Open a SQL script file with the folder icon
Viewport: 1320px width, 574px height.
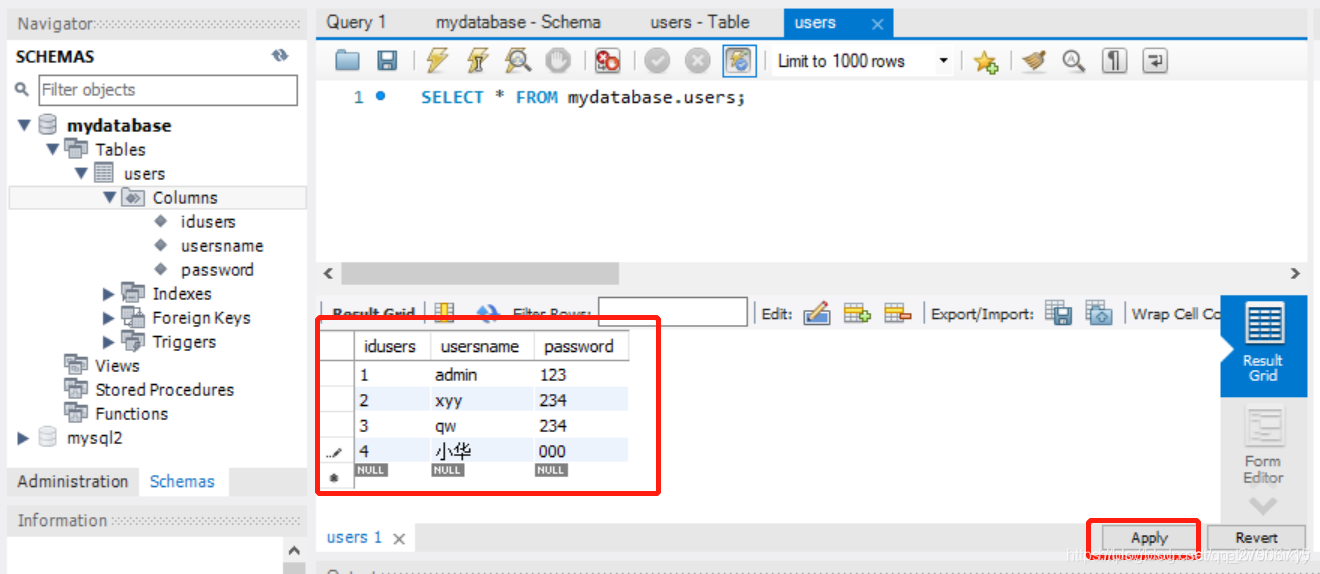pos(347,61)
